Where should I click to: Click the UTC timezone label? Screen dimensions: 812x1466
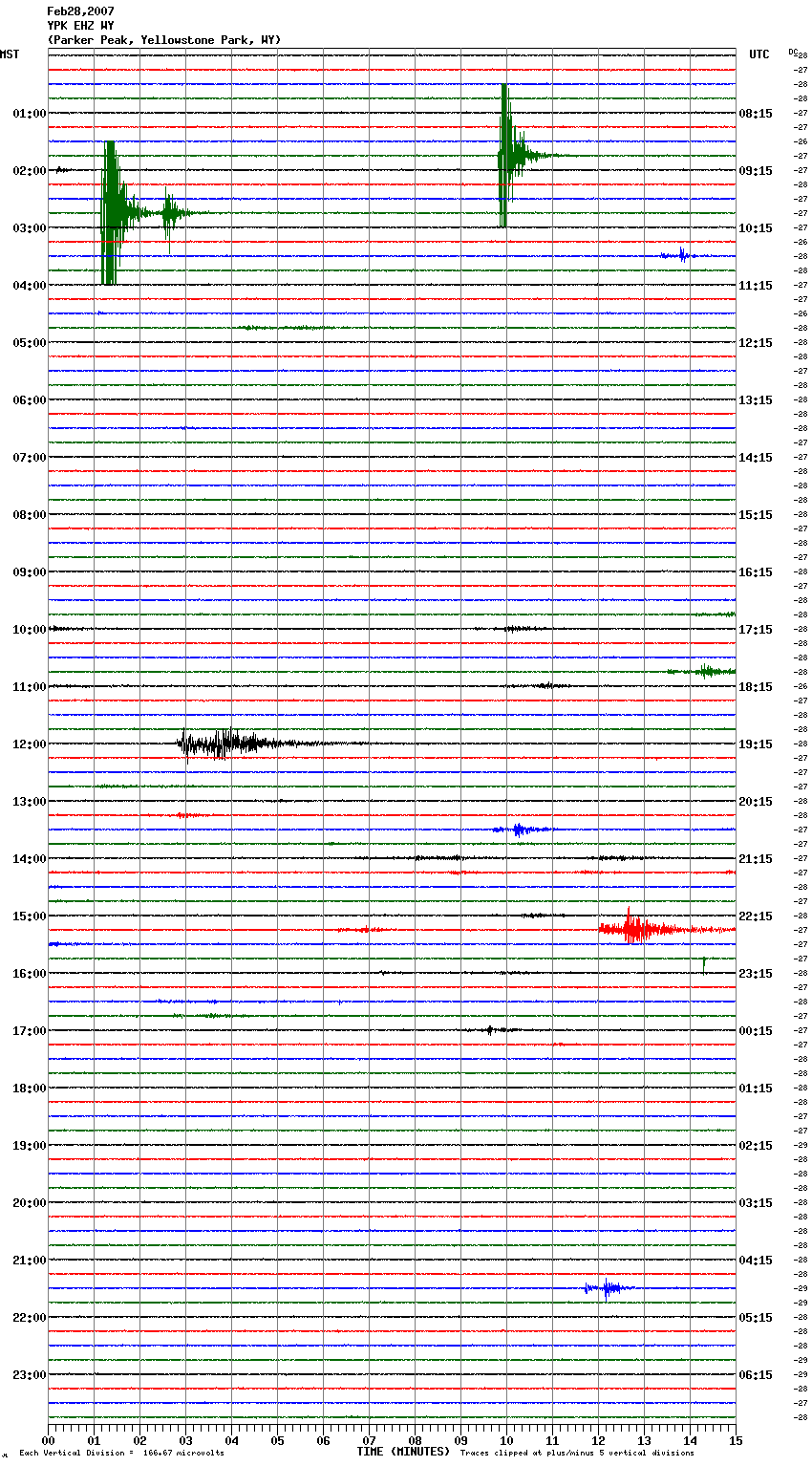point(759,54)
